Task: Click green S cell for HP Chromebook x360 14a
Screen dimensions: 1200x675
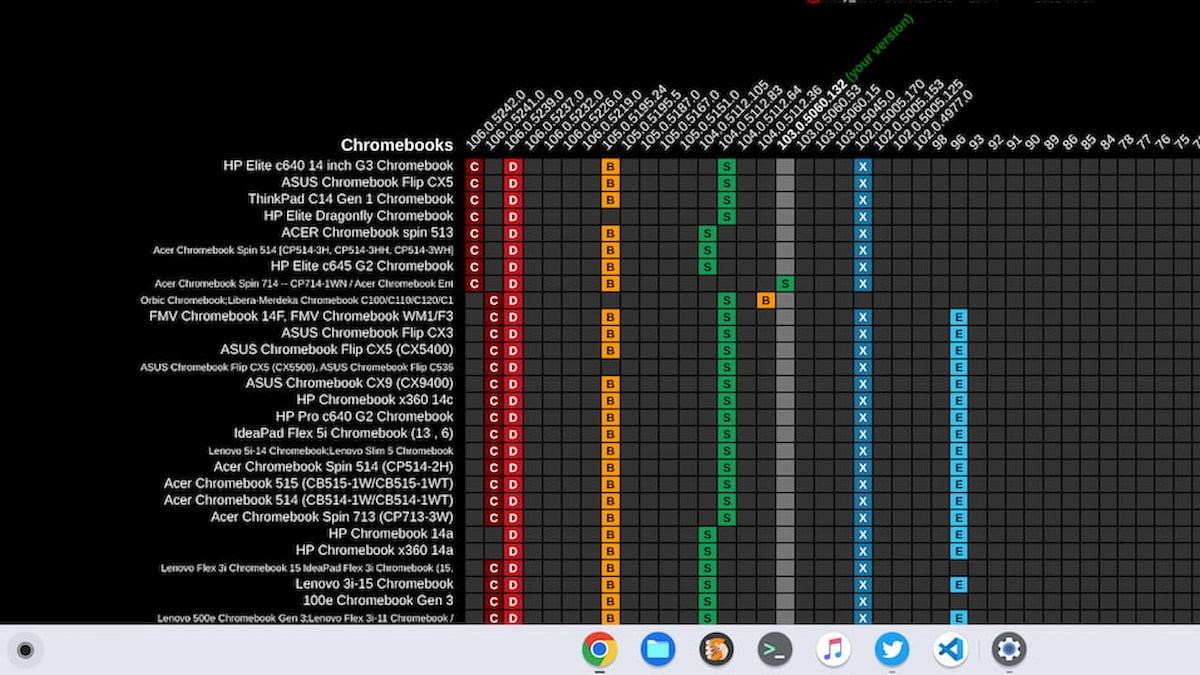Action: pyautogui.click(x=707, y=550)
